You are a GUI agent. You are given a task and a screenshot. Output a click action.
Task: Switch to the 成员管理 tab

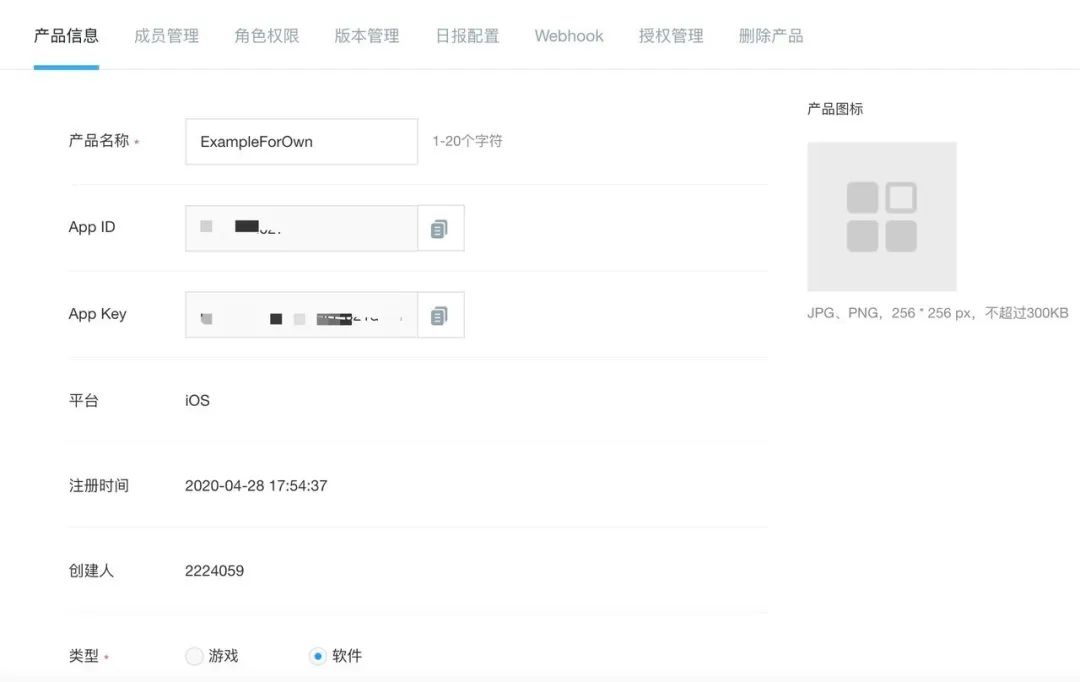[165, 35]
